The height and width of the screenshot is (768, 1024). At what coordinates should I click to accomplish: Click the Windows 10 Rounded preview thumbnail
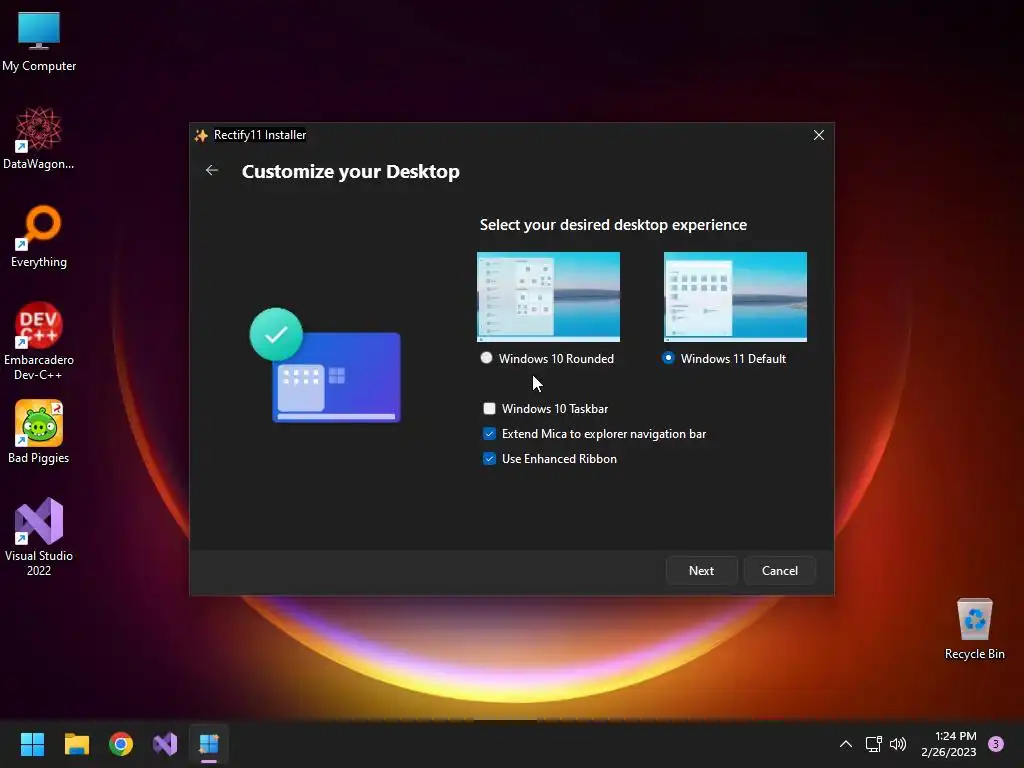[549, 296]
